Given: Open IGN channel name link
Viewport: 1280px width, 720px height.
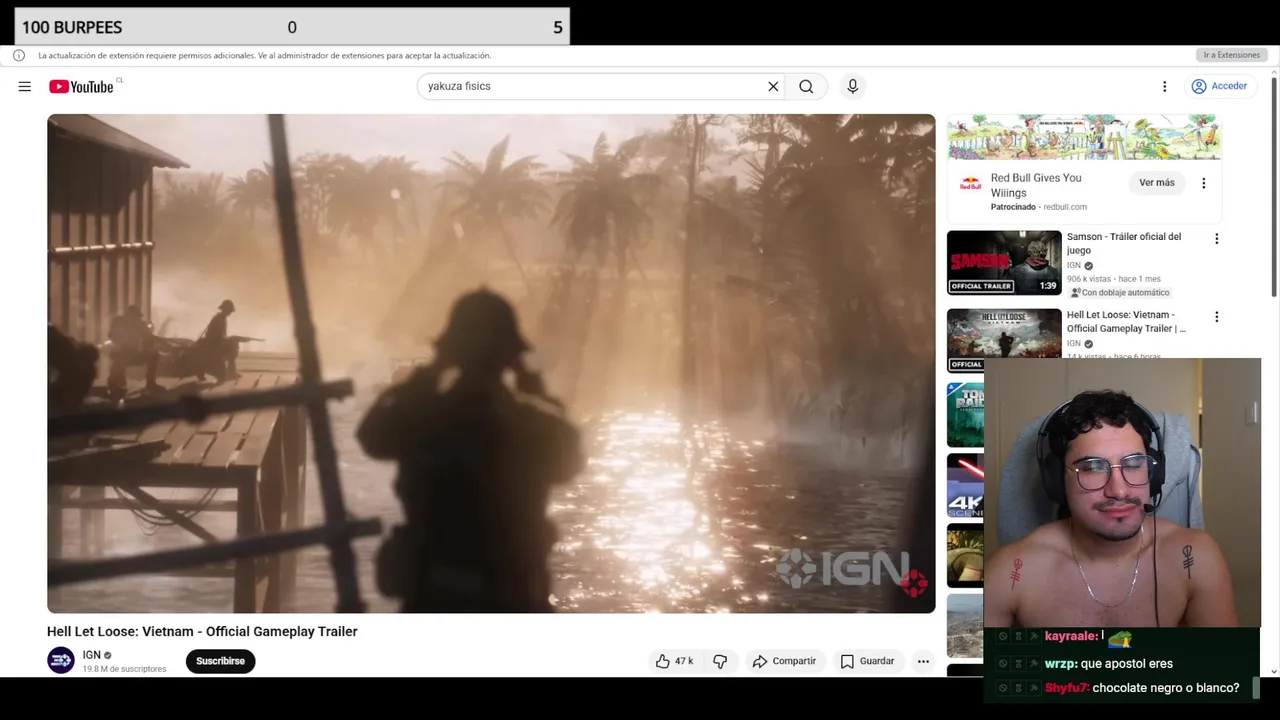Looking at the screenshot, I should [x=91, y=655].
